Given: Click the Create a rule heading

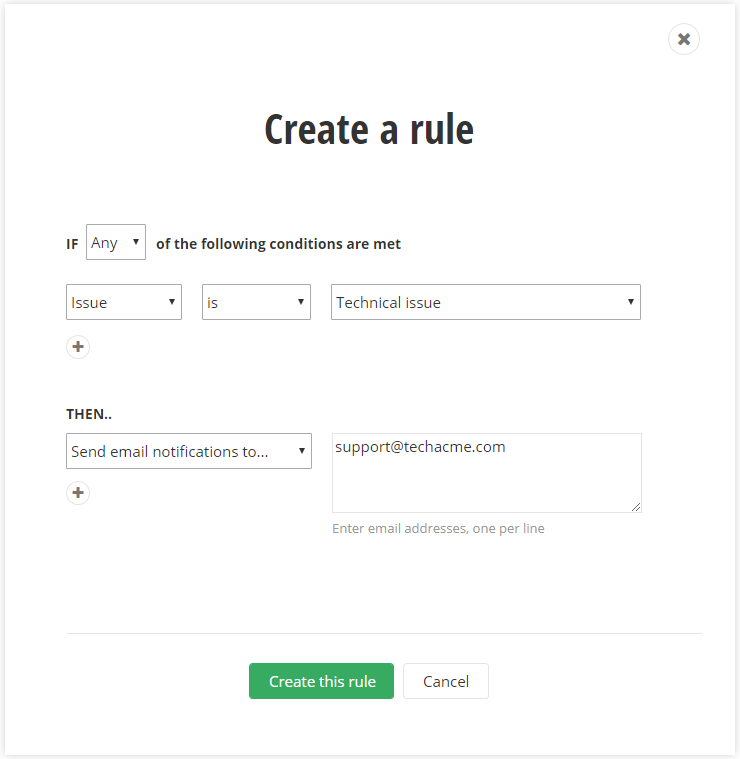Looking at the screenshot, I should 369,130.
